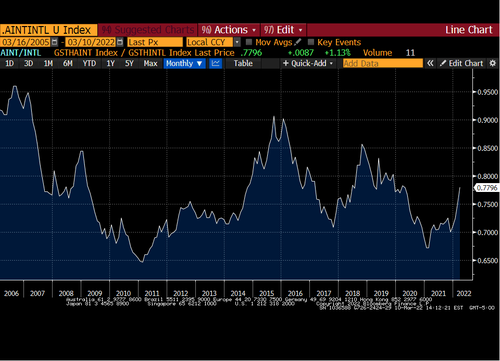Click the Add Data input field
The image size is (500, 361).
[383, 63]
